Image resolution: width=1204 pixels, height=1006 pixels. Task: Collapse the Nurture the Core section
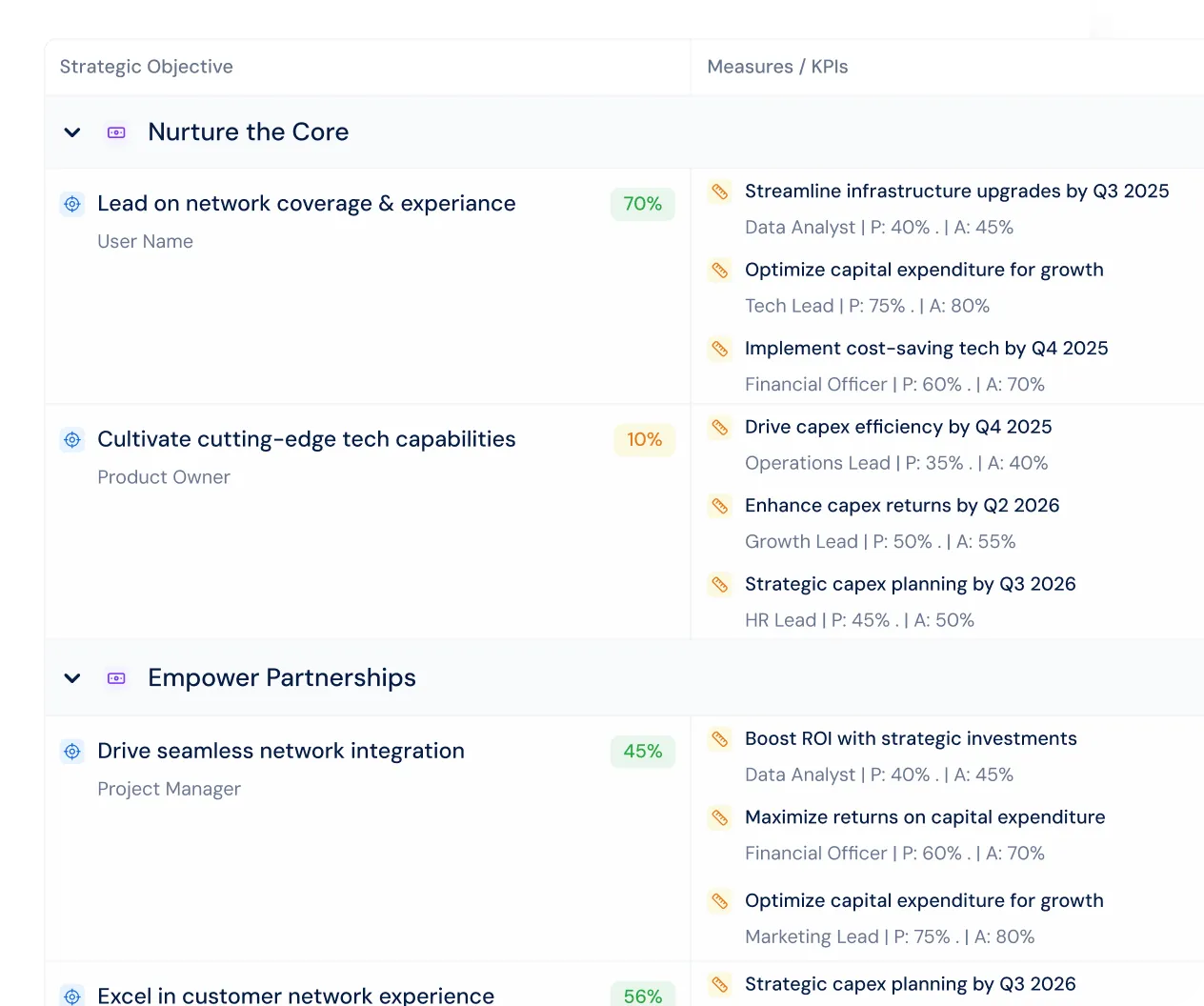(x=72, y=132)
